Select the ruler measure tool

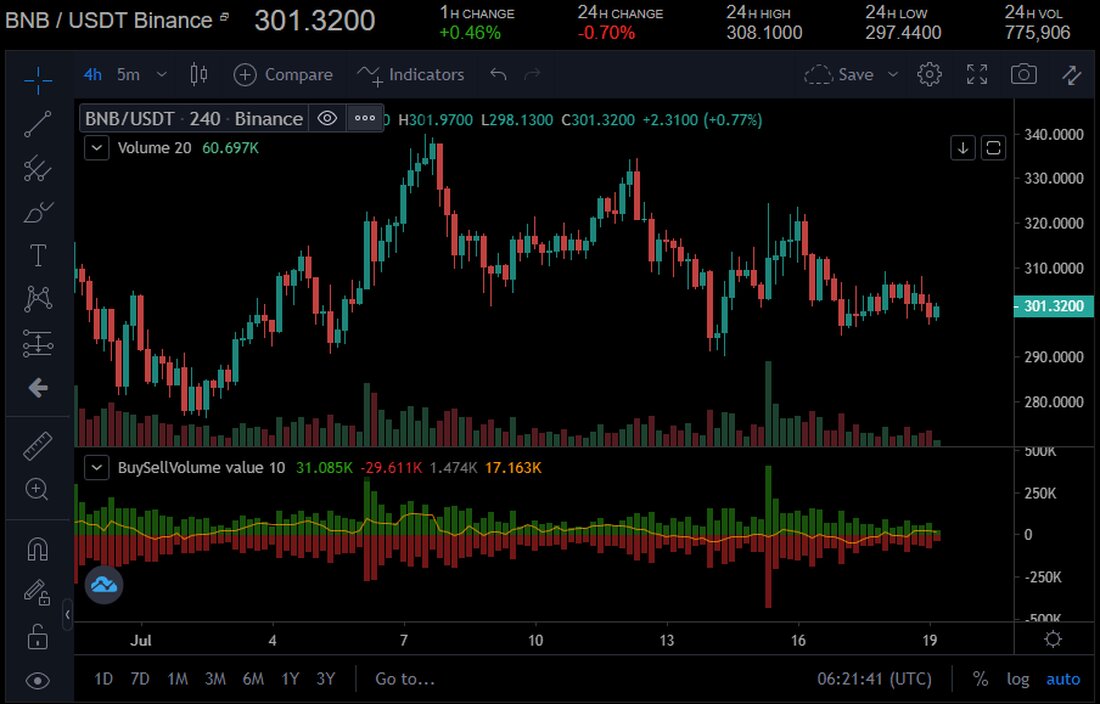[x=38, y=446]
